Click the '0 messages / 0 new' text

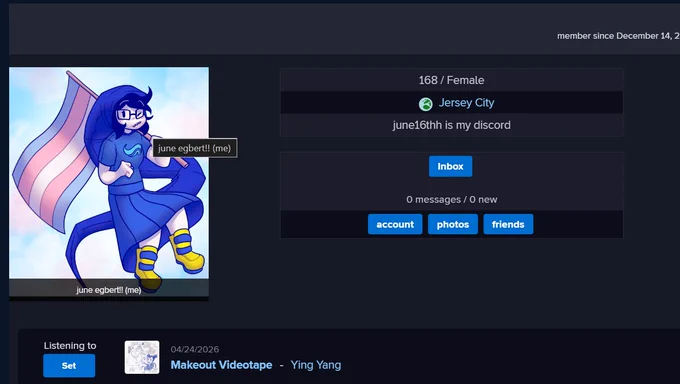pos(451,200)
